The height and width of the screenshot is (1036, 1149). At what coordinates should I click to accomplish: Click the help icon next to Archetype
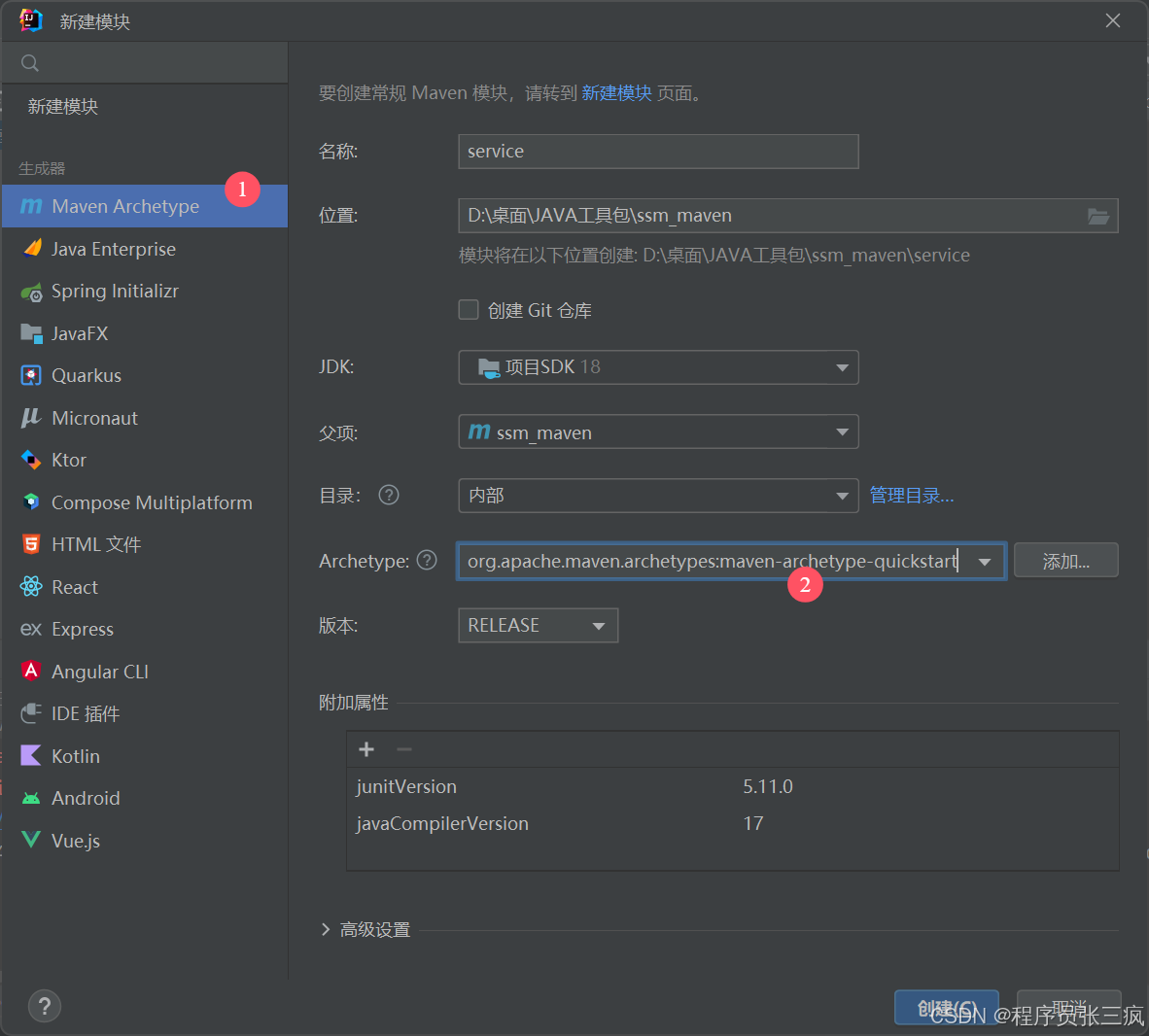[427, 561]
